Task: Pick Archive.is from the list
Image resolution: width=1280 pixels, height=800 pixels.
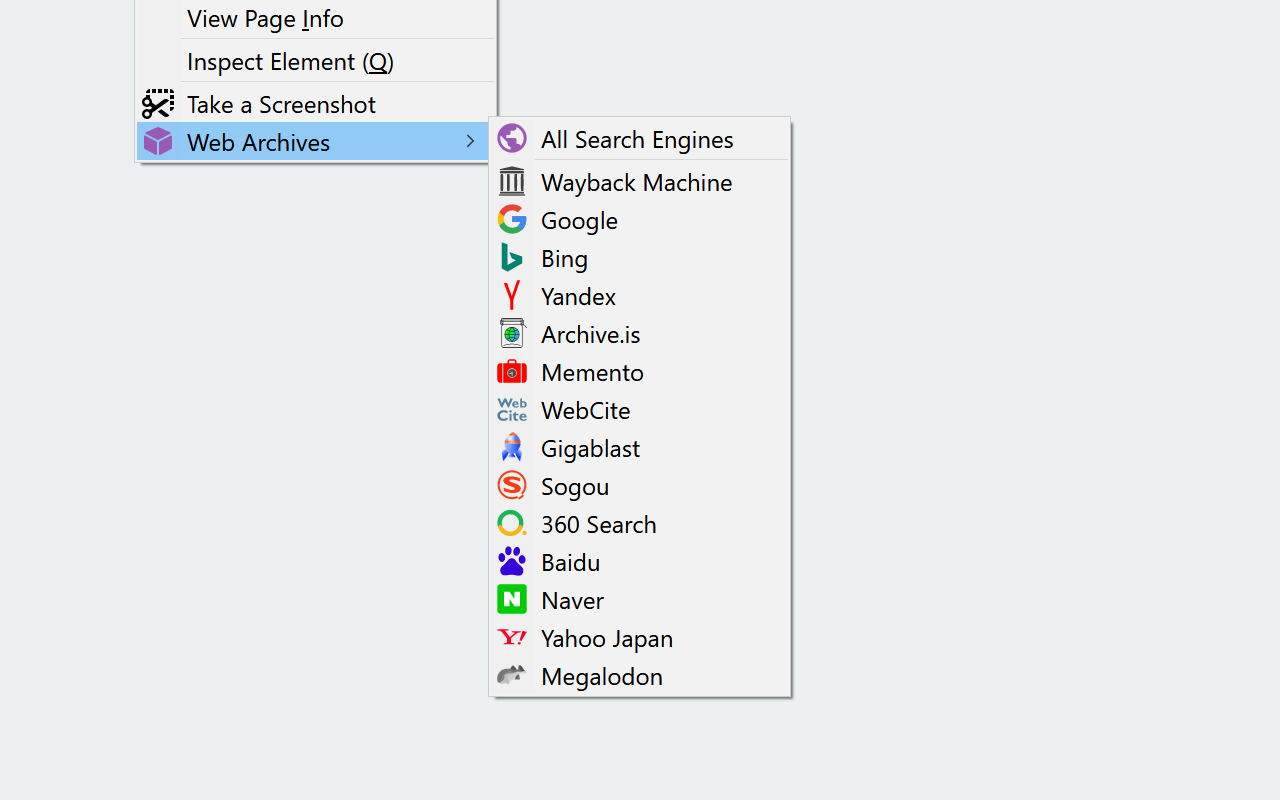Action: [x=640, y=334]
